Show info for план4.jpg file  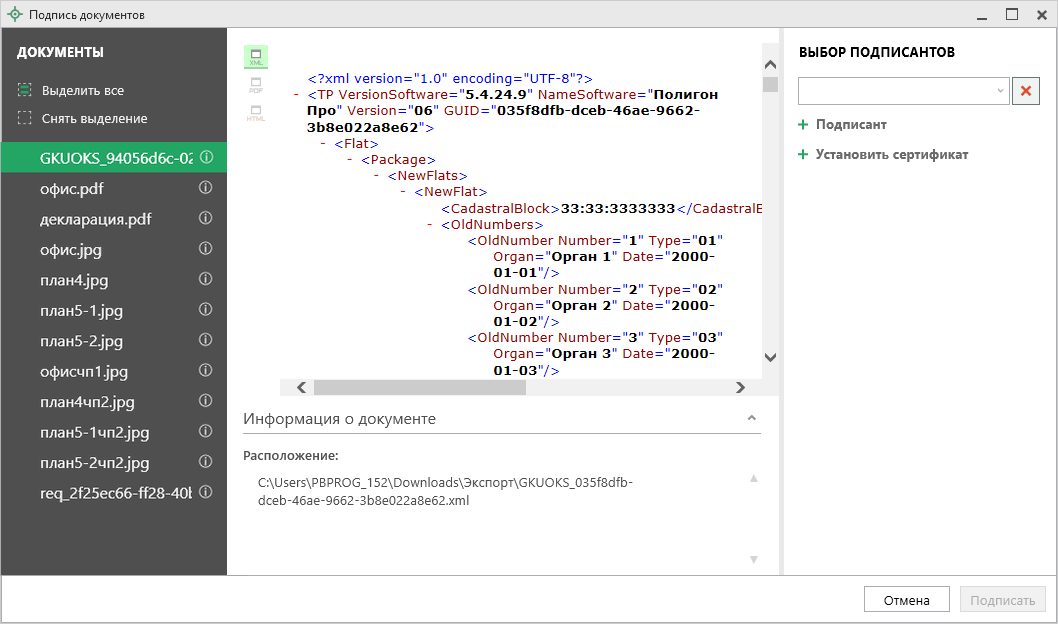pyautogui.click(x=206, y=279)
